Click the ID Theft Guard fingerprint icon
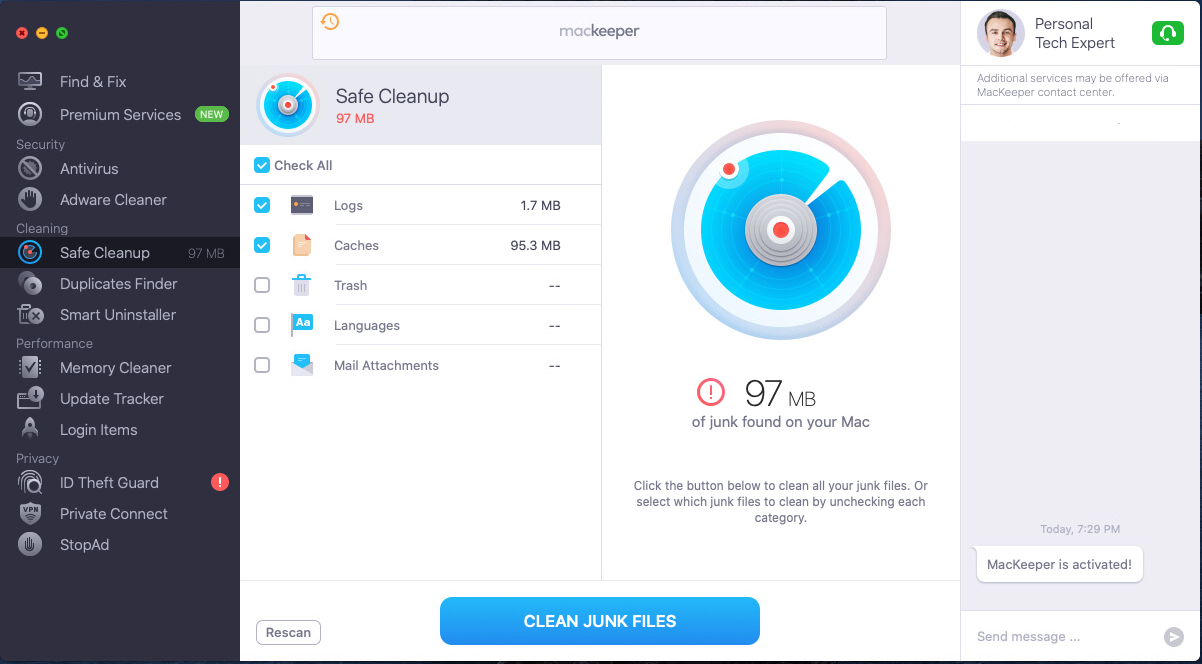Screen dimensions: 1202x664 tap(30, 483)
